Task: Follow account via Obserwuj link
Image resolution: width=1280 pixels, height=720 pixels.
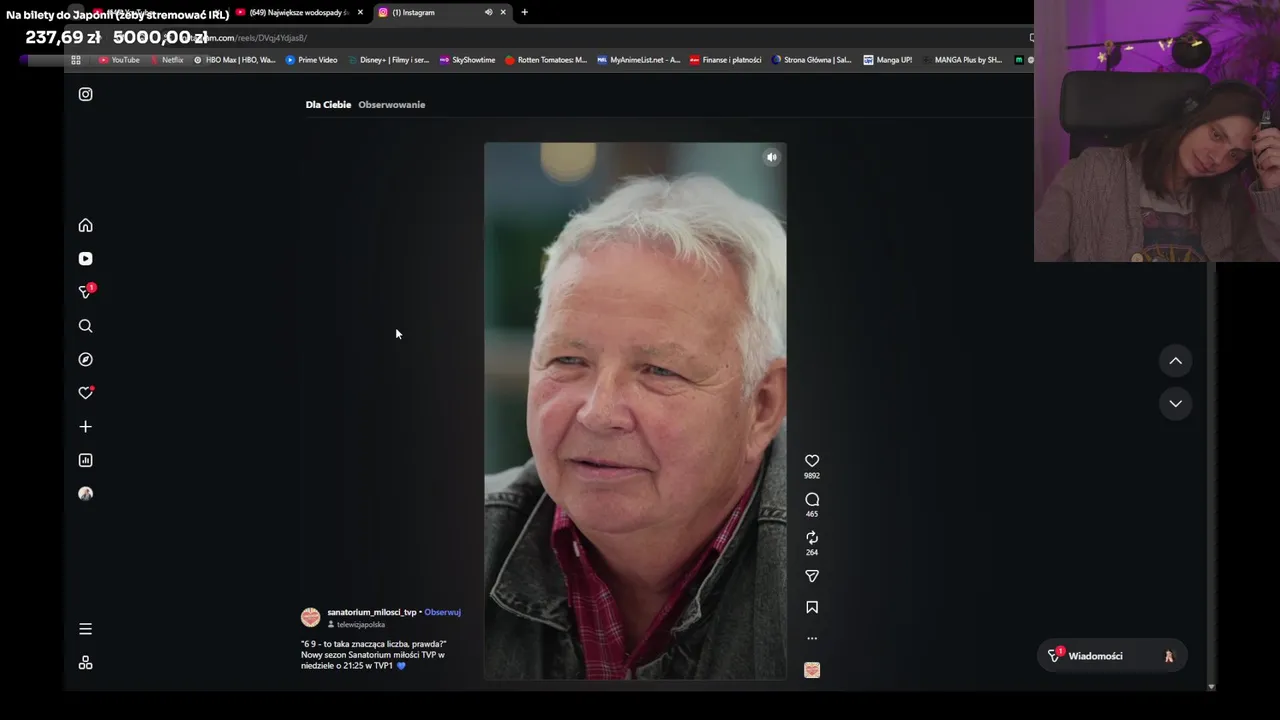Action: [442, 612]
